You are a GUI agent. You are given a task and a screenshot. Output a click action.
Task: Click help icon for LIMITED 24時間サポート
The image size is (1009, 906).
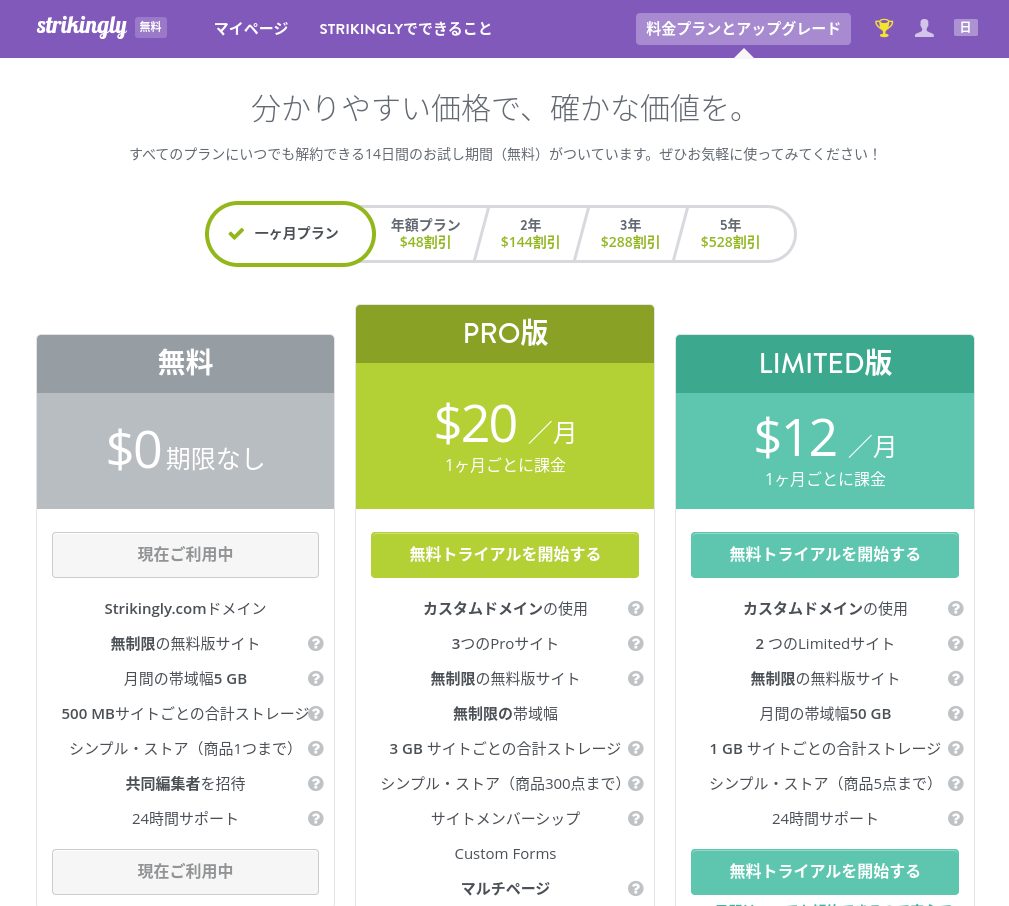pos(956,818)
